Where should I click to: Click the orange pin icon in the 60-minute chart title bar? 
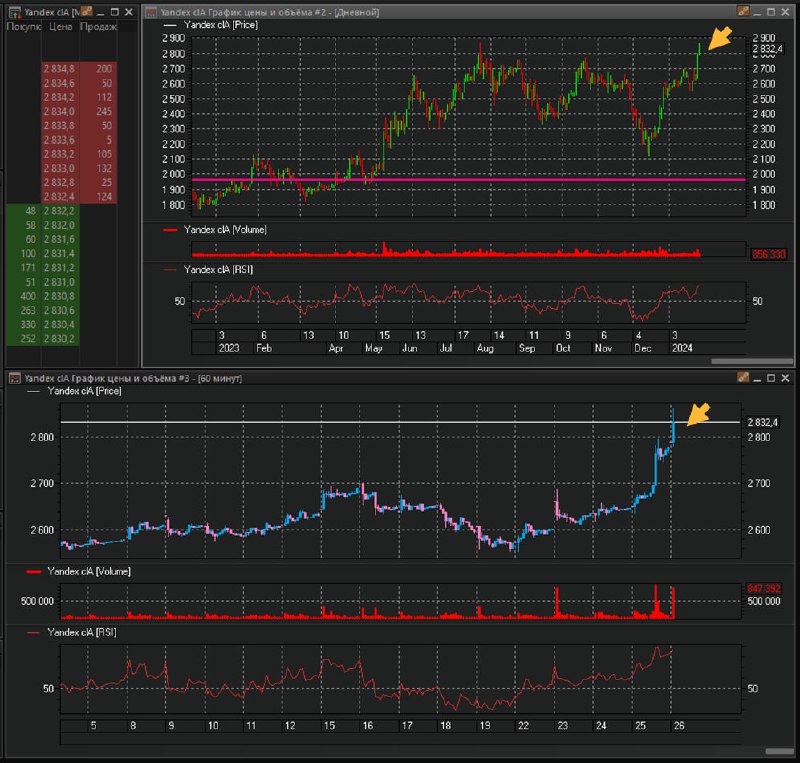[x=743, y=377]
